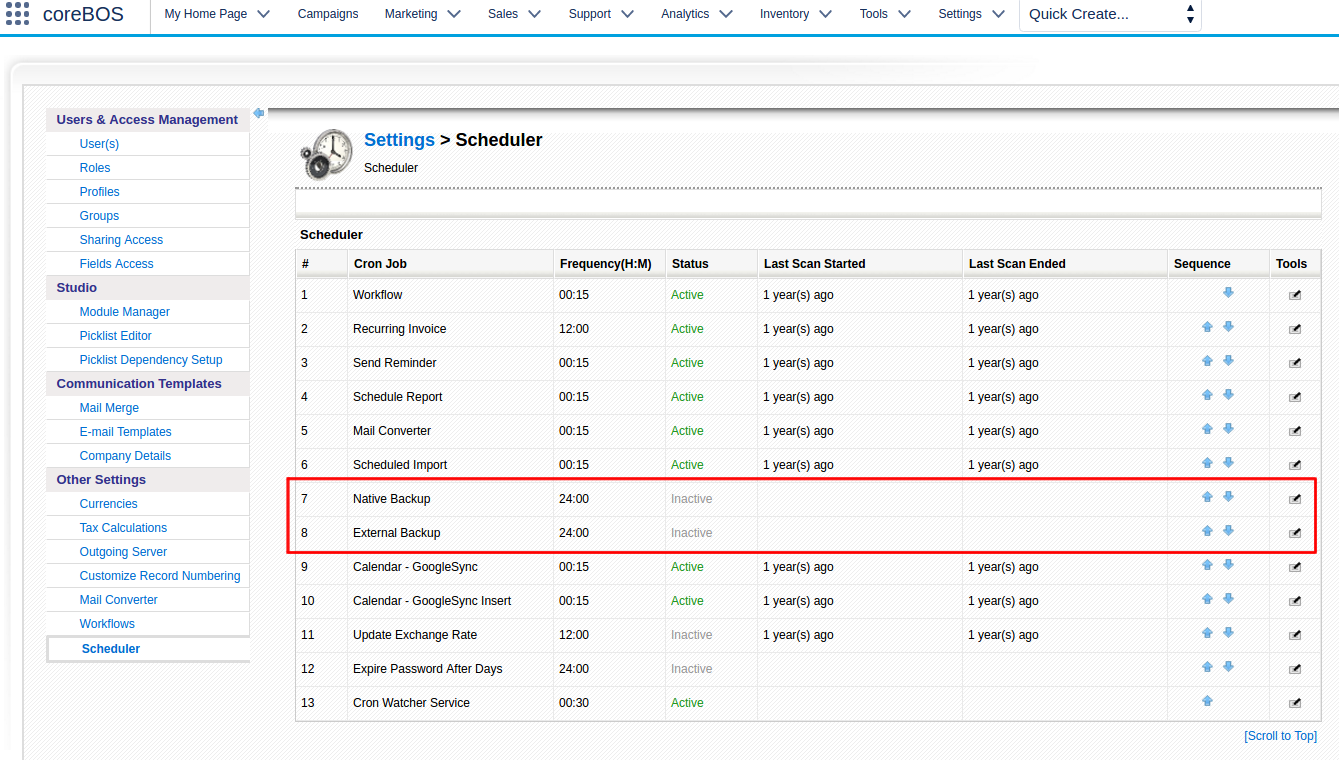
Task: Open the Quick Create dropdown
Action: [1109, 14]
